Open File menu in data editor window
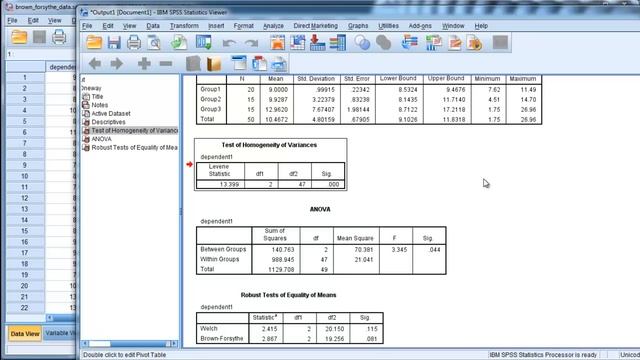Screen dimensions: 640x360 click(12, 20)
